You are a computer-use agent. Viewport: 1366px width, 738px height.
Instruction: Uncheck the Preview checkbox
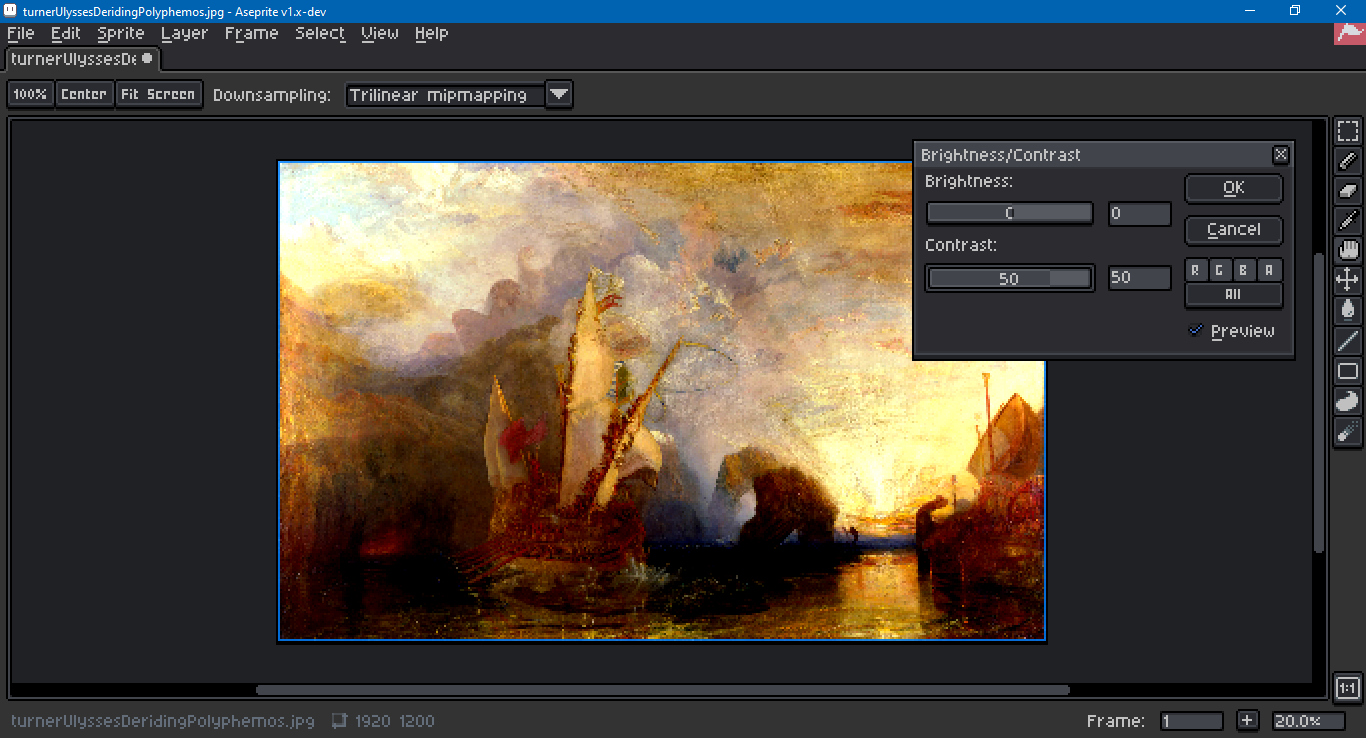(x=1195, y=331)
